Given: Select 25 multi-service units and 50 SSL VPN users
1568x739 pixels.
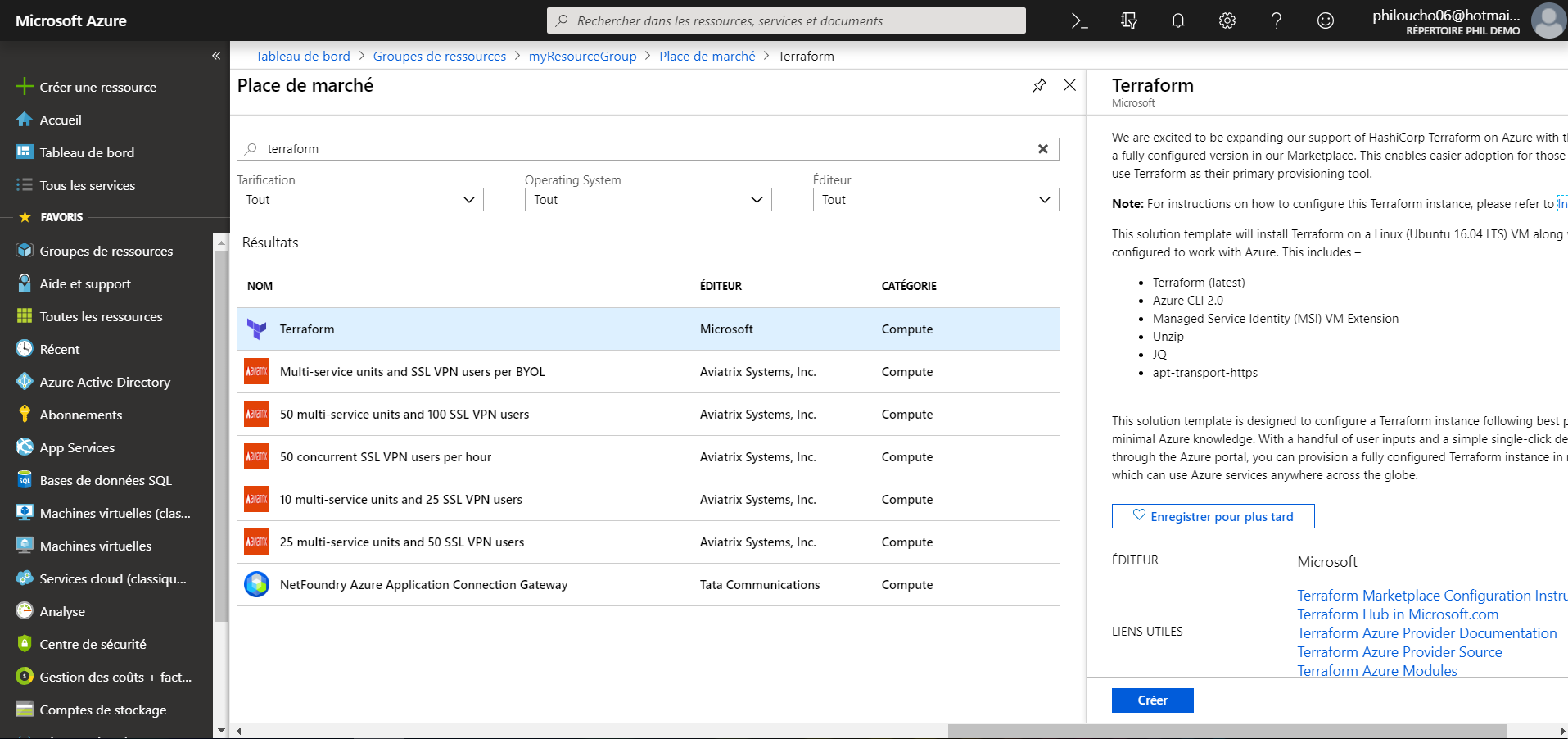Looking at the screenshot, I should (x=648, y=542).
